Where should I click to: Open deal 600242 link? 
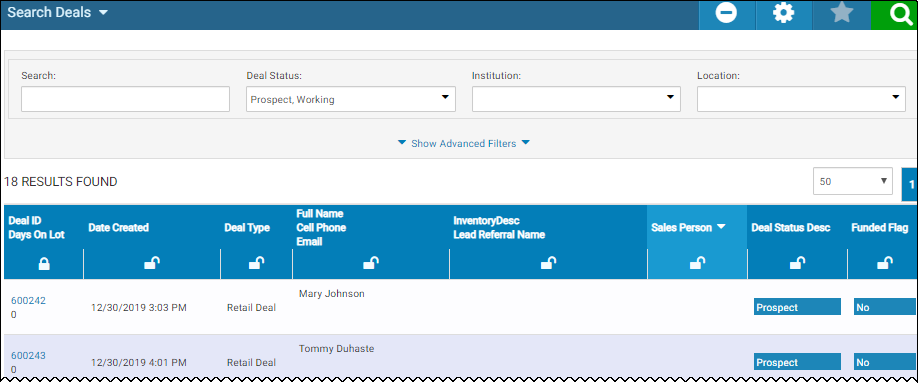click(28, 300)
